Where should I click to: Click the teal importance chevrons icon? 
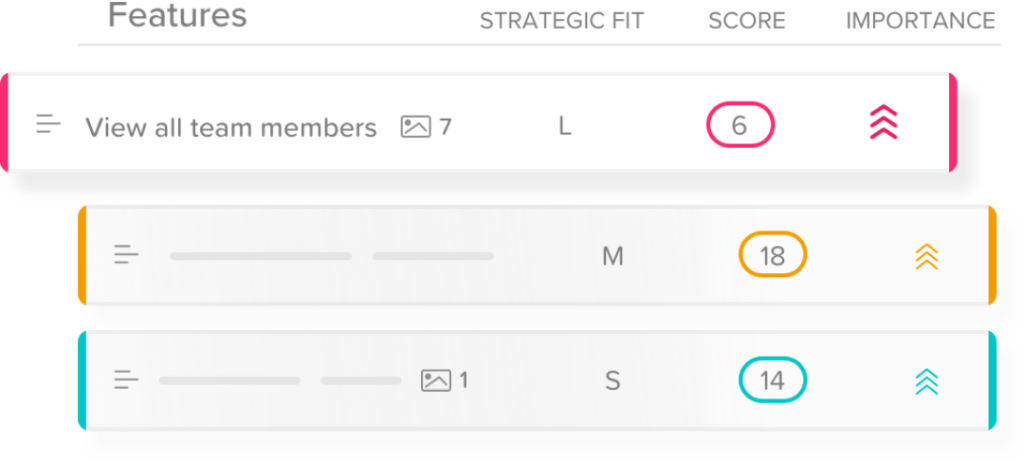pos(927,381)
